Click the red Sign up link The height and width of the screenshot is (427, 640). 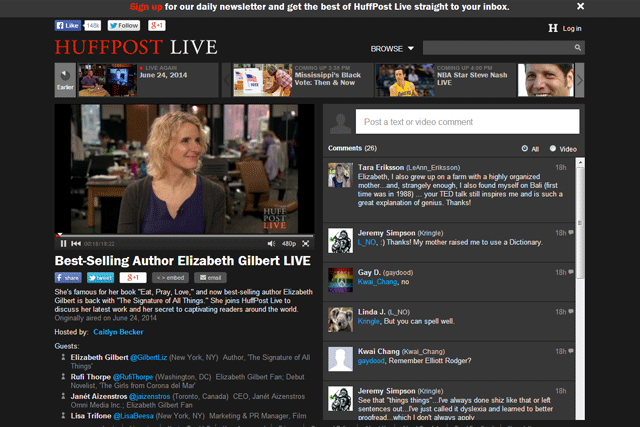coord(146,7)
